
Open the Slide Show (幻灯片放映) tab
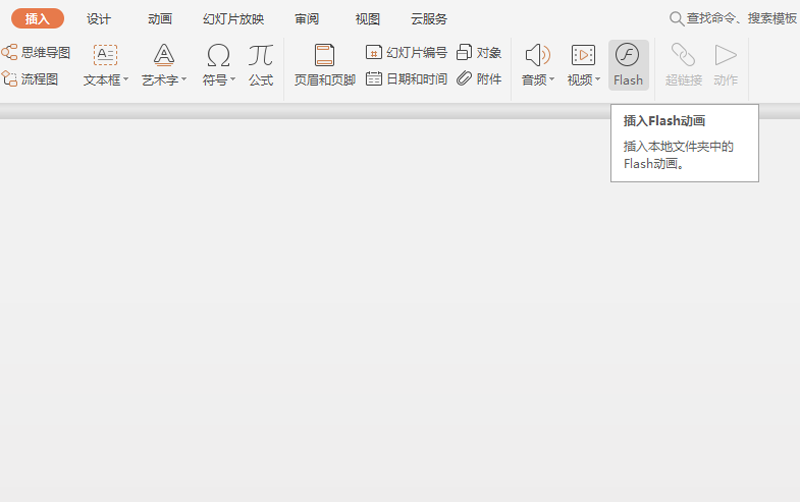tap(233, 19)
